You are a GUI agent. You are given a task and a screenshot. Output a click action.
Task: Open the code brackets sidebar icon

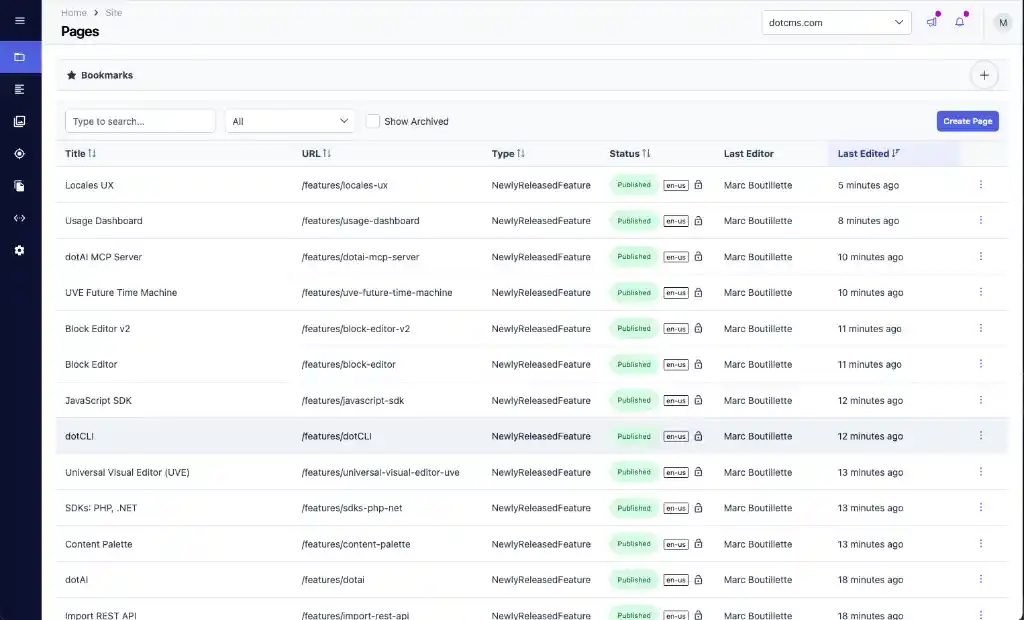coord(20,218)
